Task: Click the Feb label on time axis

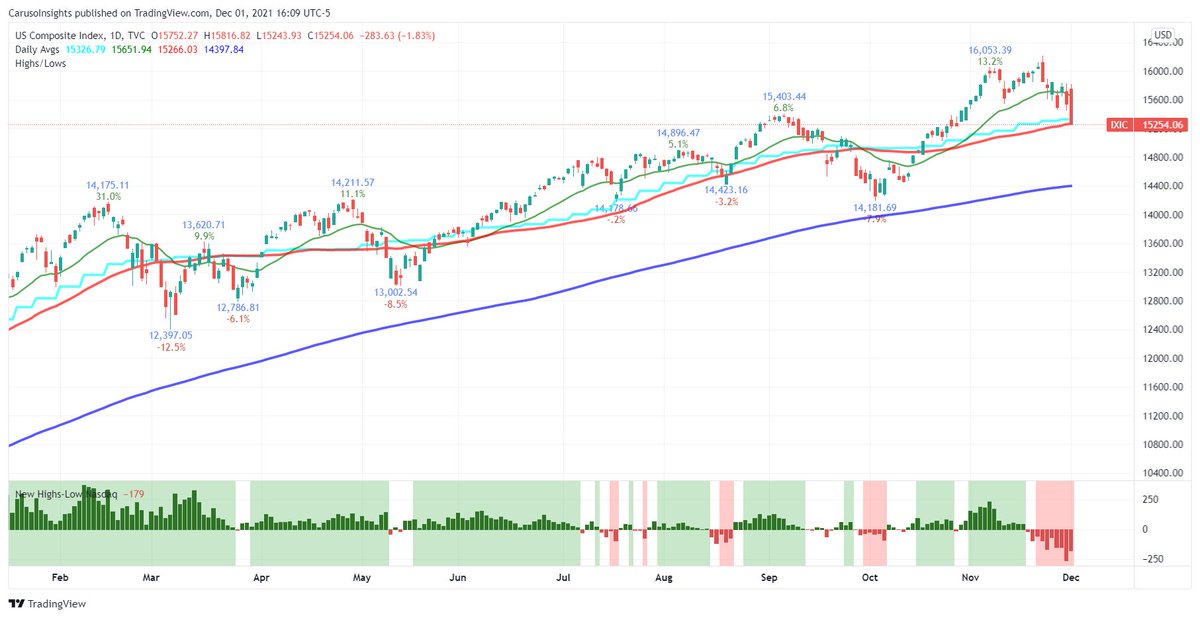Action: [x=58, y=578]
